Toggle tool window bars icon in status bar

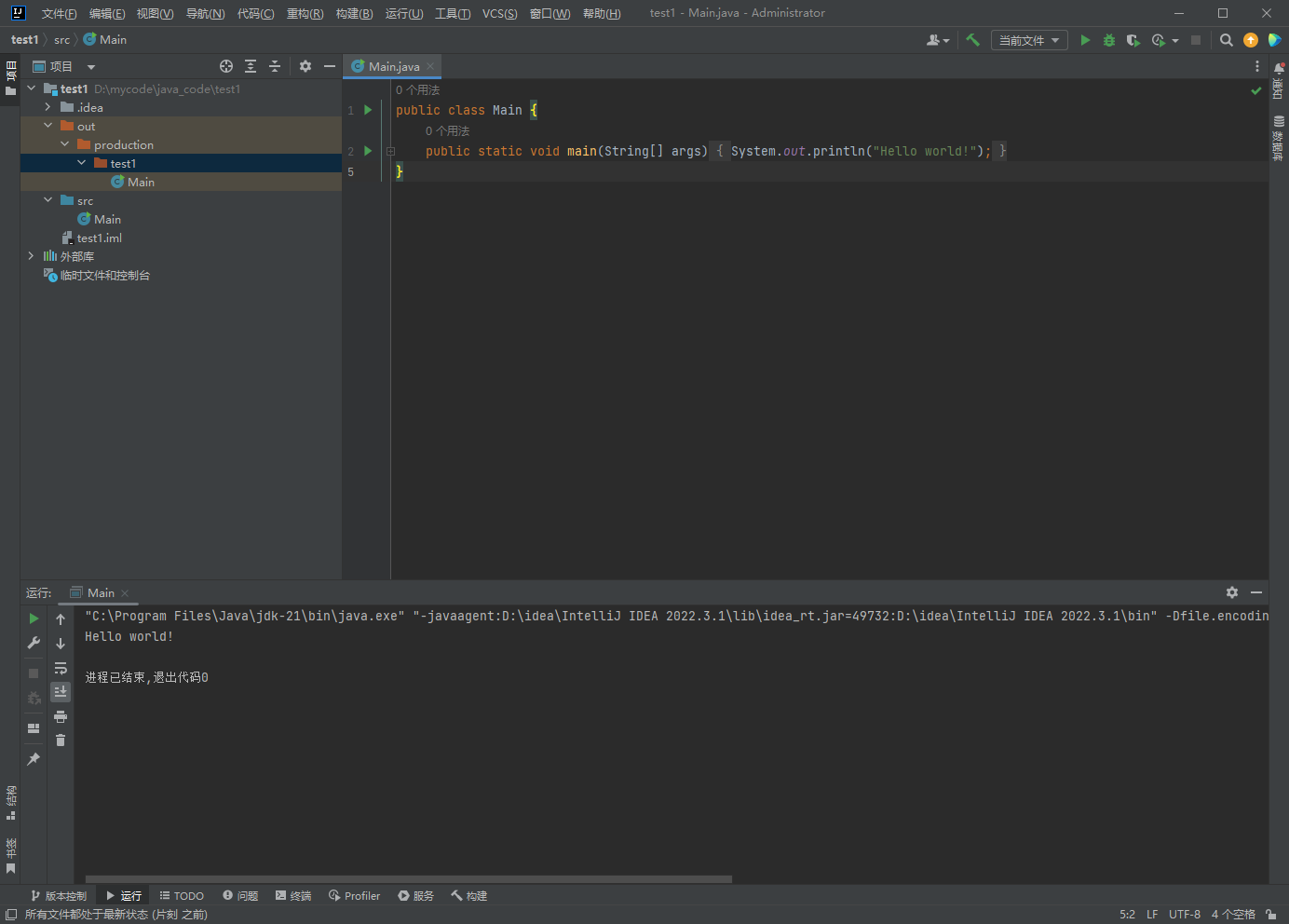11,915
